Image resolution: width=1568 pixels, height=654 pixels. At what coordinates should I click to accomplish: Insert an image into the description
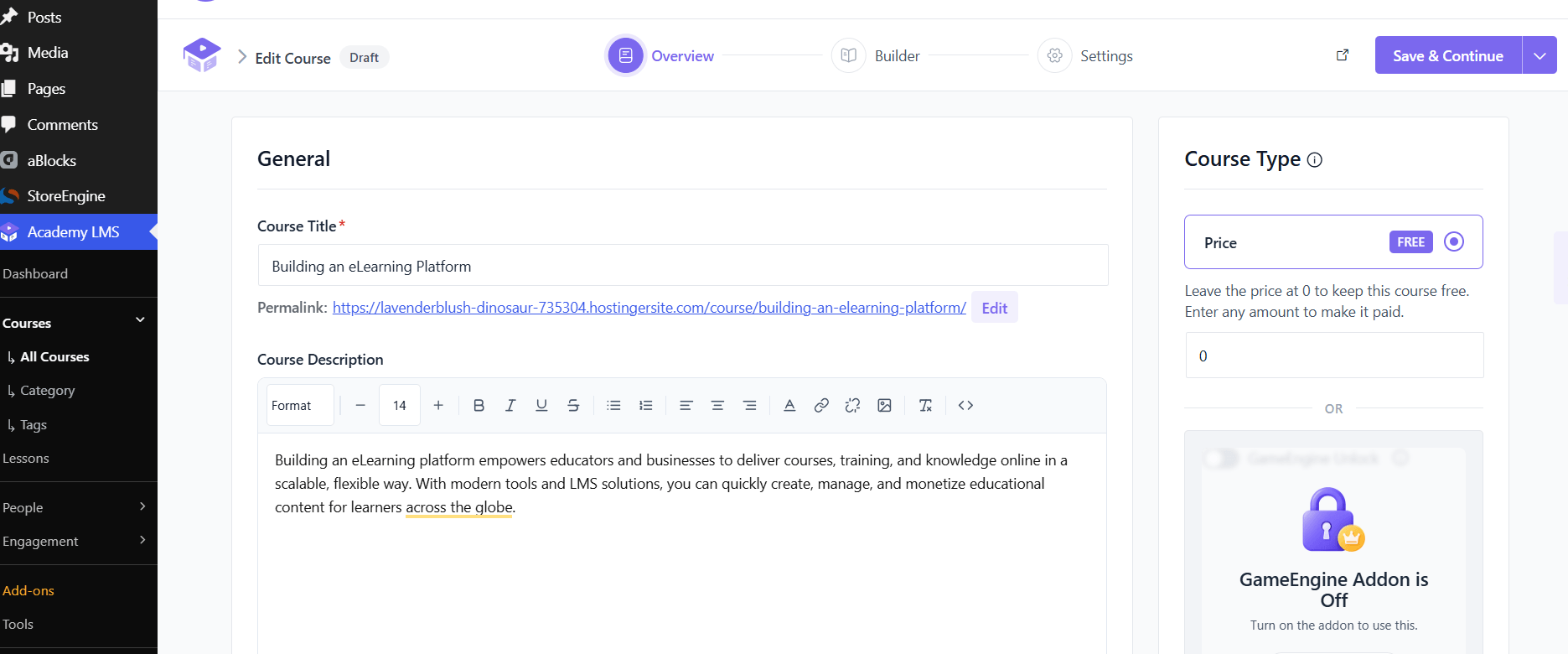tap(884, 405)
